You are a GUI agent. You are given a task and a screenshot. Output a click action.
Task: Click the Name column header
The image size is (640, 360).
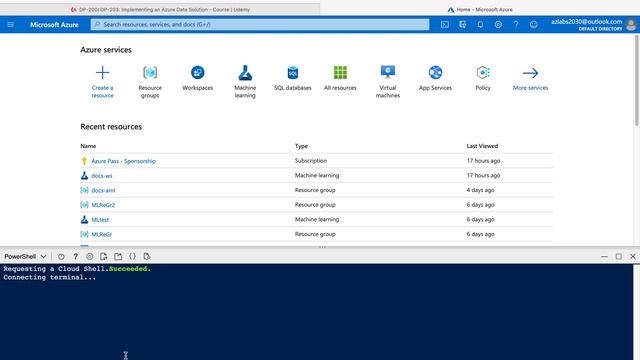click(x=88, y=146)
